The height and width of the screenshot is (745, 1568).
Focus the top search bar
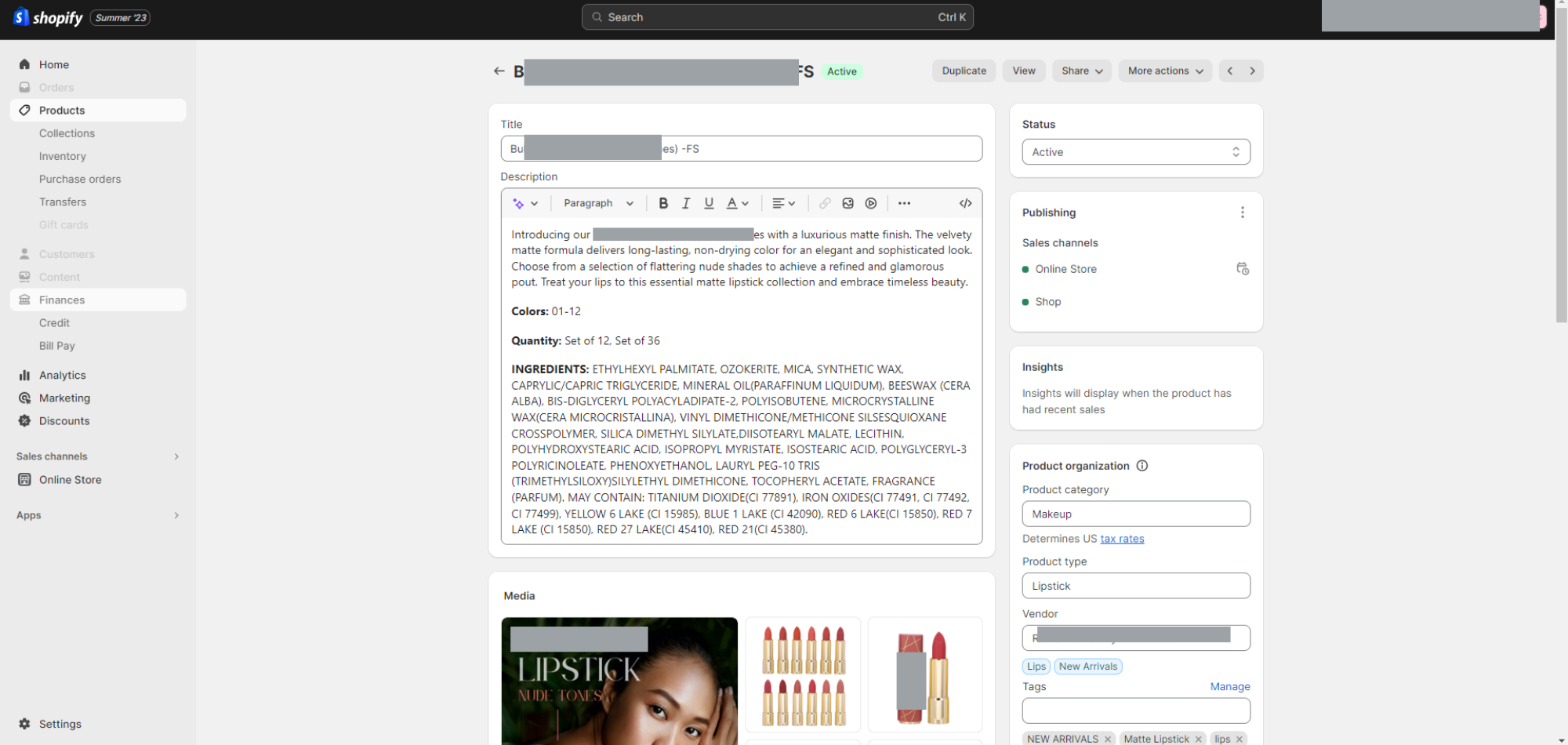(778, 17)
